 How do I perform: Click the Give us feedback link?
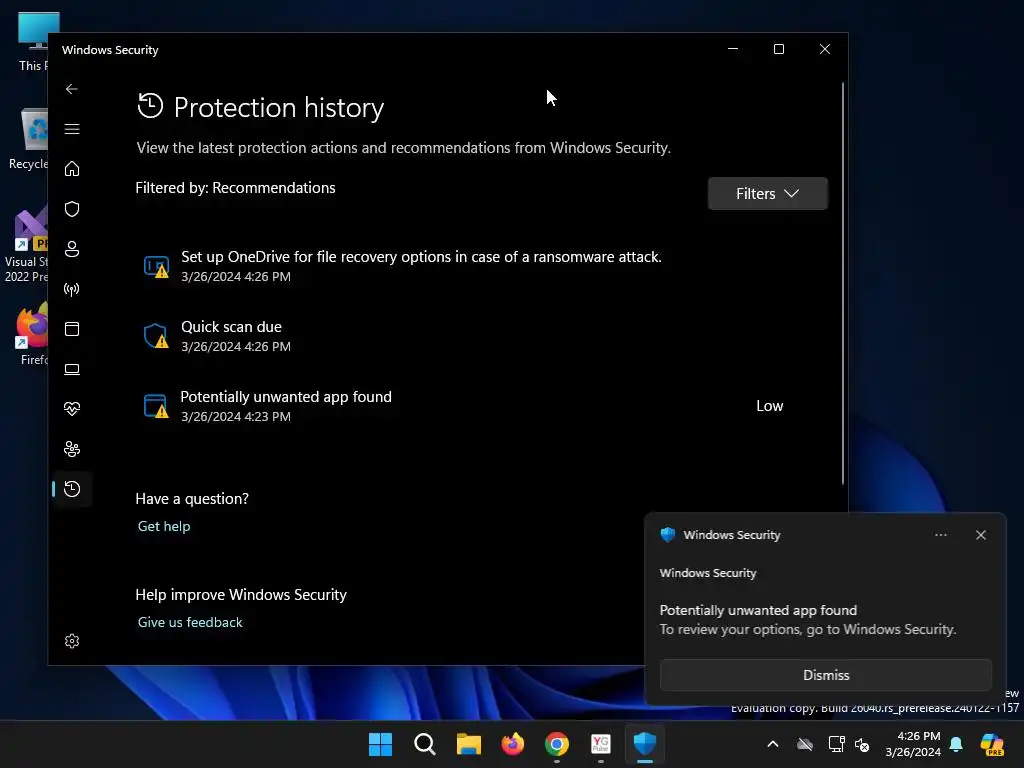(190, 622)
